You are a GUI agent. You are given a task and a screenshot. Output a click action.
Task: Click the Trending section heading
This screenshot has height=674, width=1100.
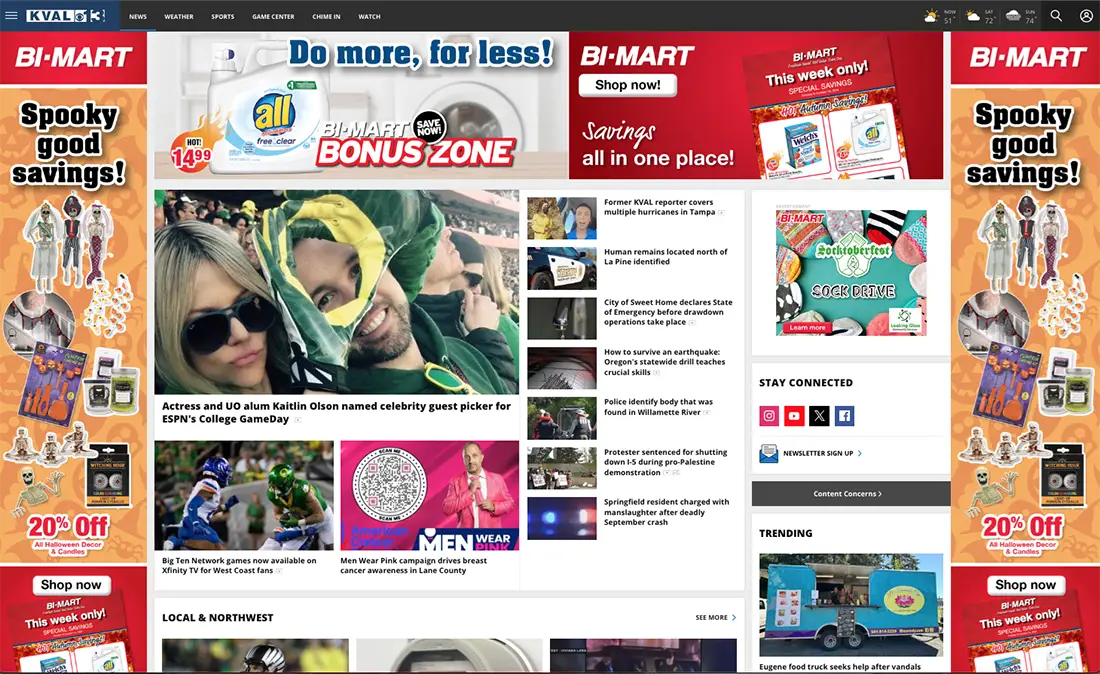[786, 533]
